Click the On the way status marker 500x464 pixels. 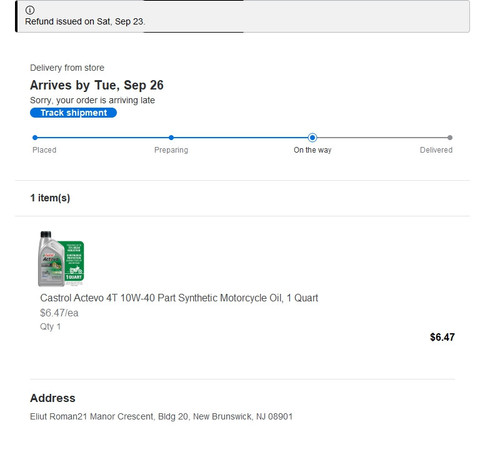[312, 137]
